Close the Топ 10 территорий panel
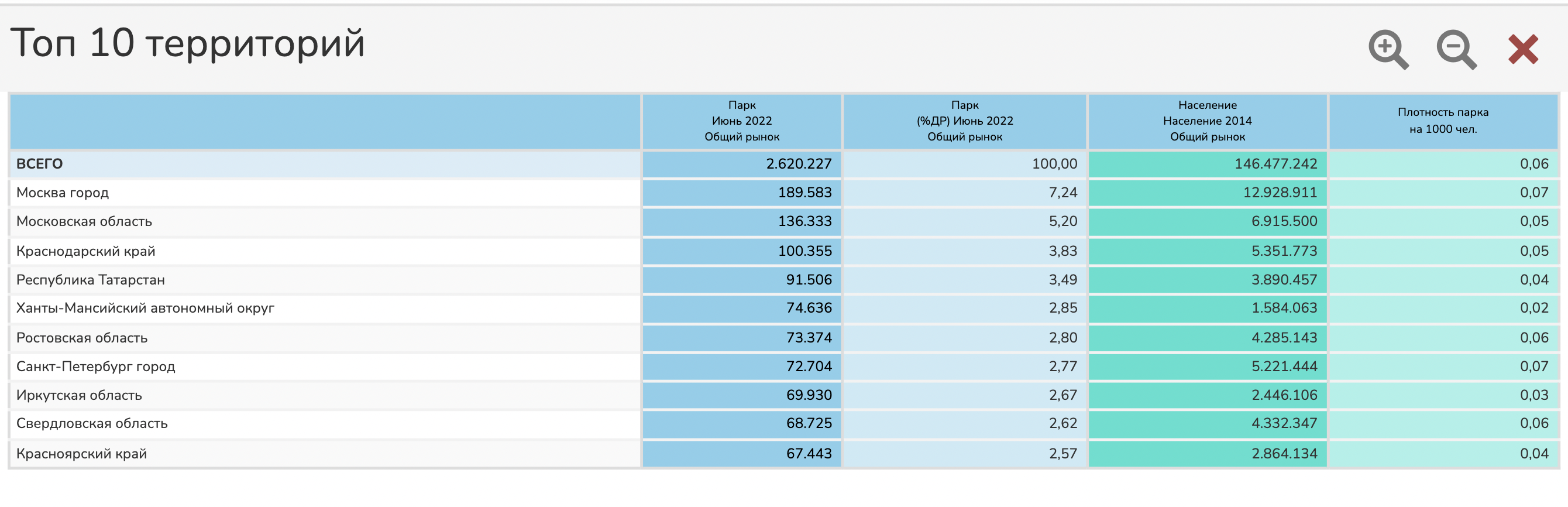1568x507 pixels. pyautogui.click(x=1523, y=49)
